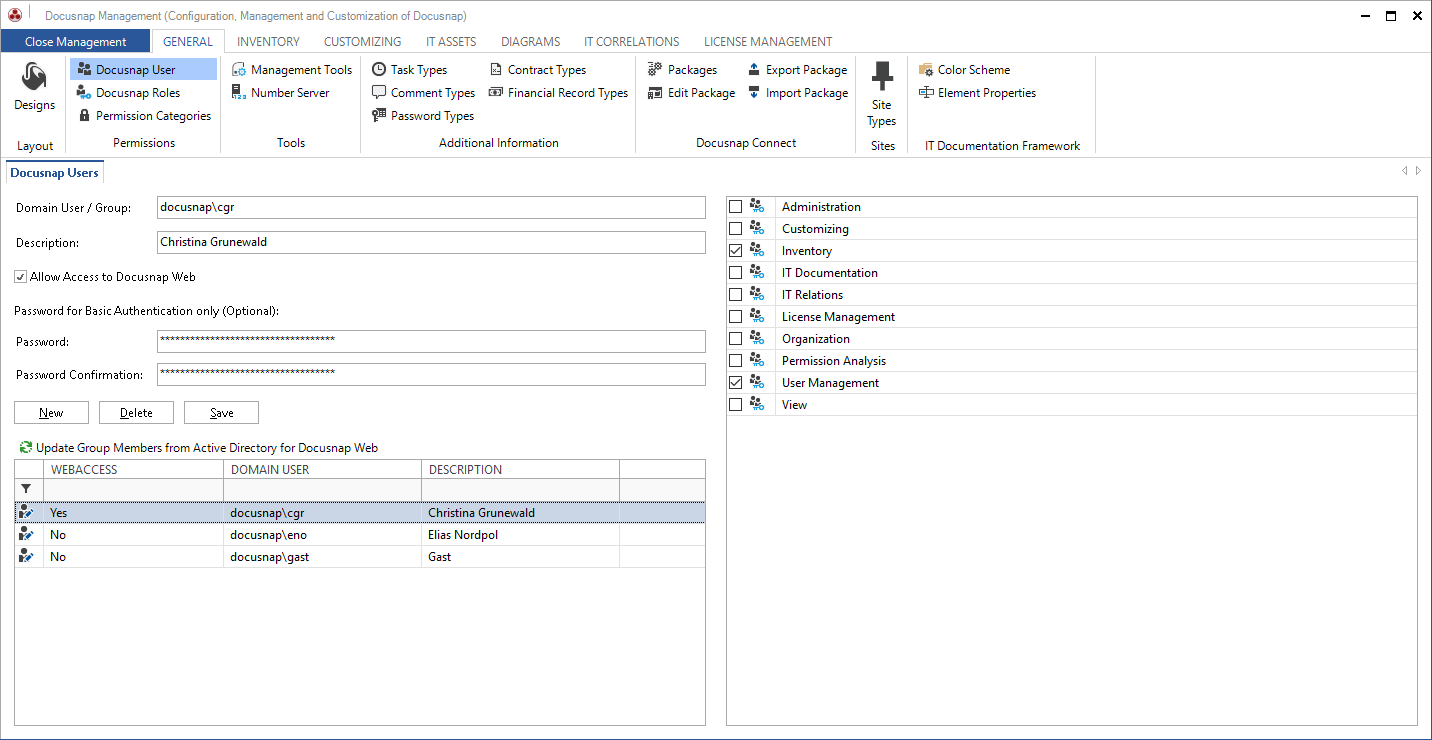Check the License Management role
1432x740 pixels.
[736, 317]
